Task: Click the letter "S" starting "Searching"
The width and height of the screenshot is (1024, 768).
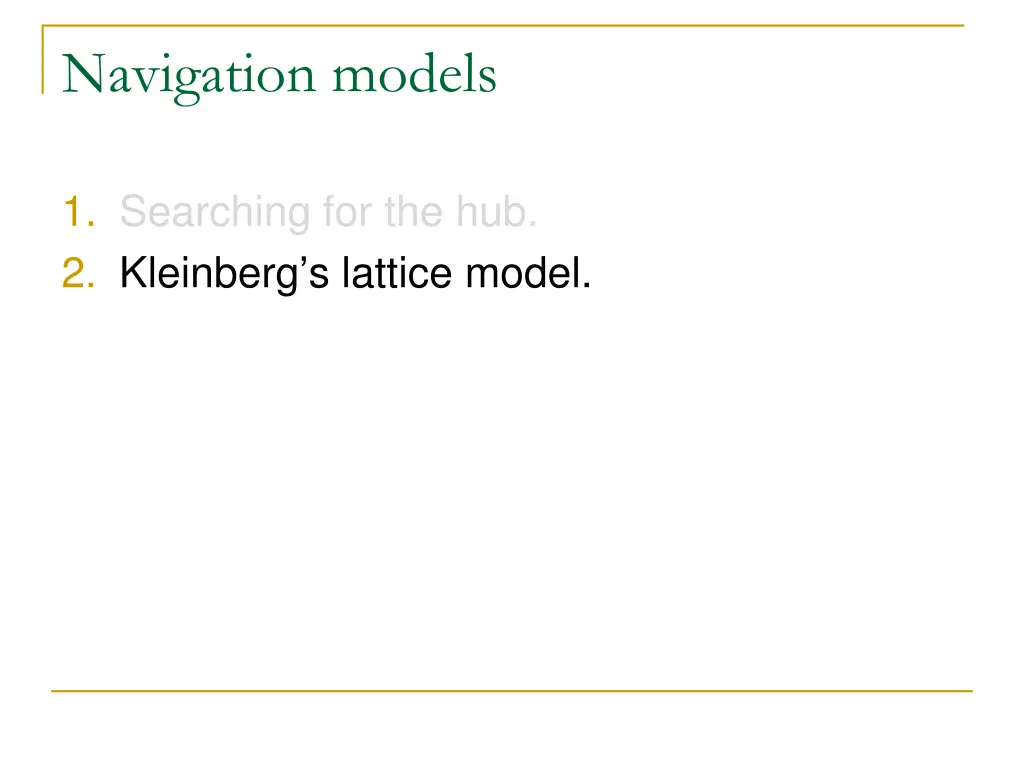Action: (132, 212)
